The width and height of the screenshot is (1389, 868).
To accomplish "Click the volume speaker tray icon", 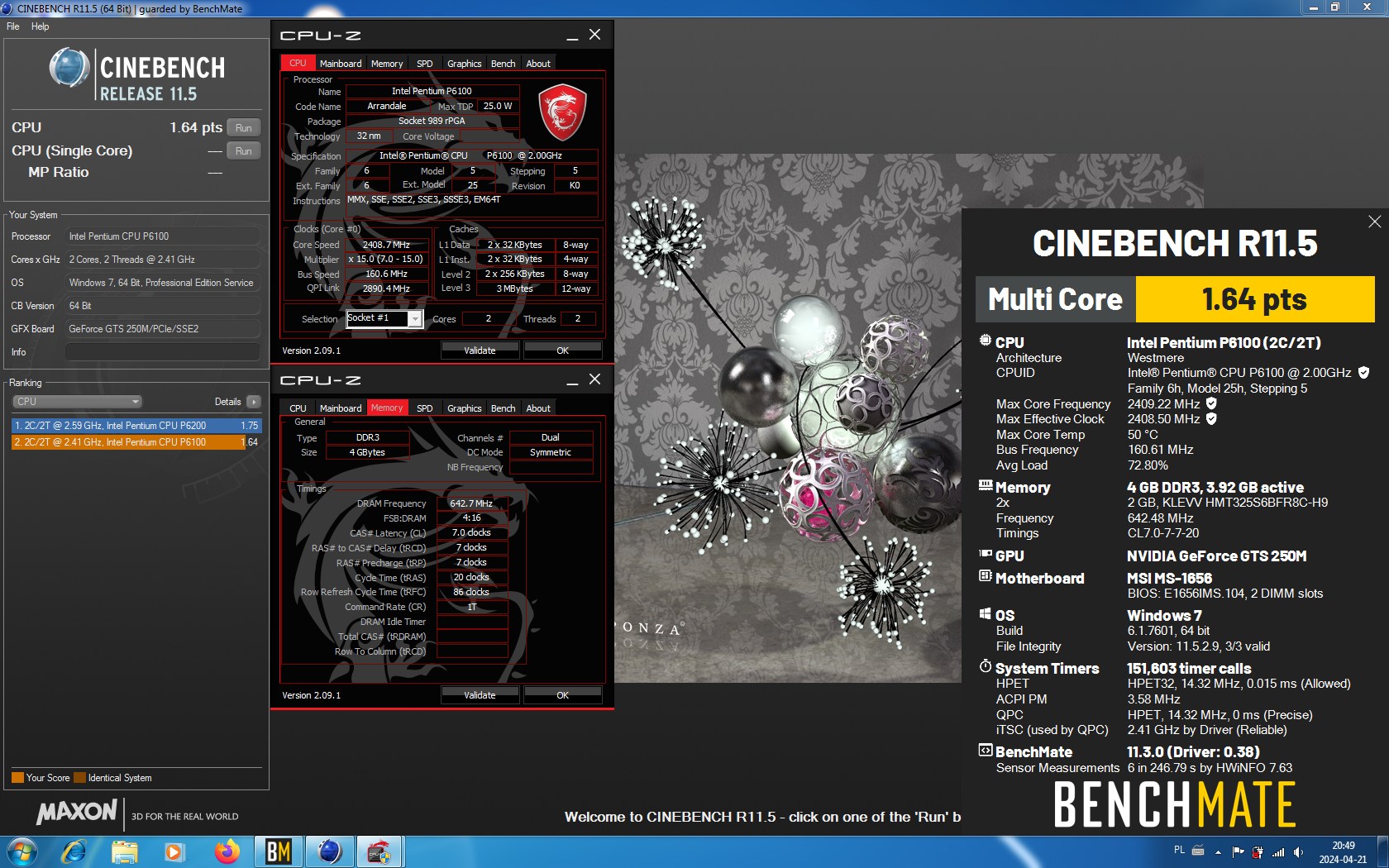I will coord(1298,851).
